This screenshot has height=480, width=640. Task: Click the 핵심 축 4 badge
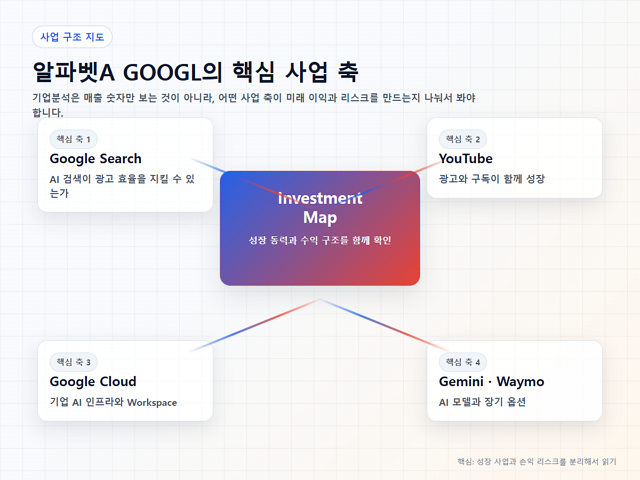tap(463, 362)
